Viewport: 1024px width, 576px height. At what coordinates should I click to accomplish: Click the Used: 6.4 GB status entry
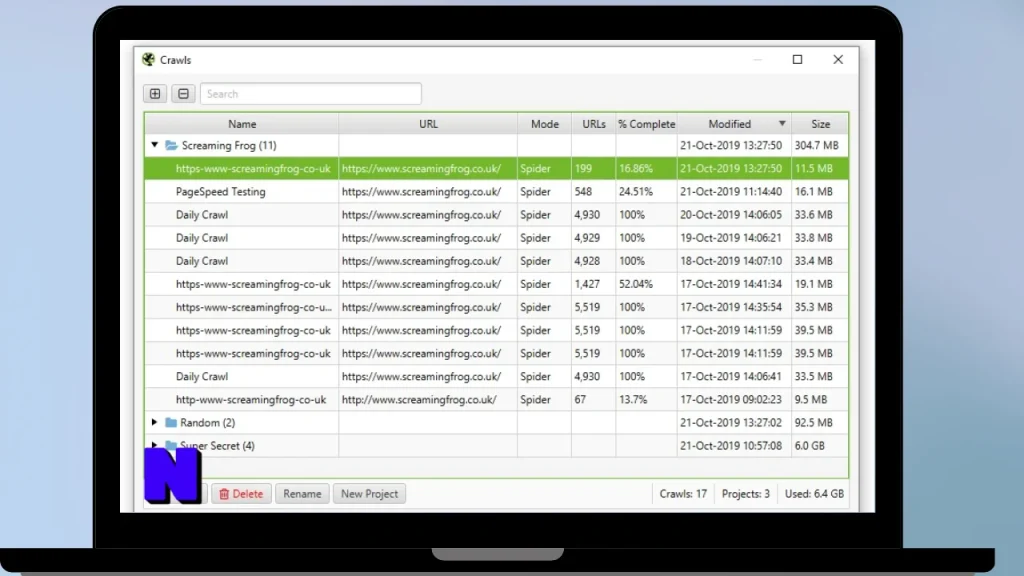(814, 494)
